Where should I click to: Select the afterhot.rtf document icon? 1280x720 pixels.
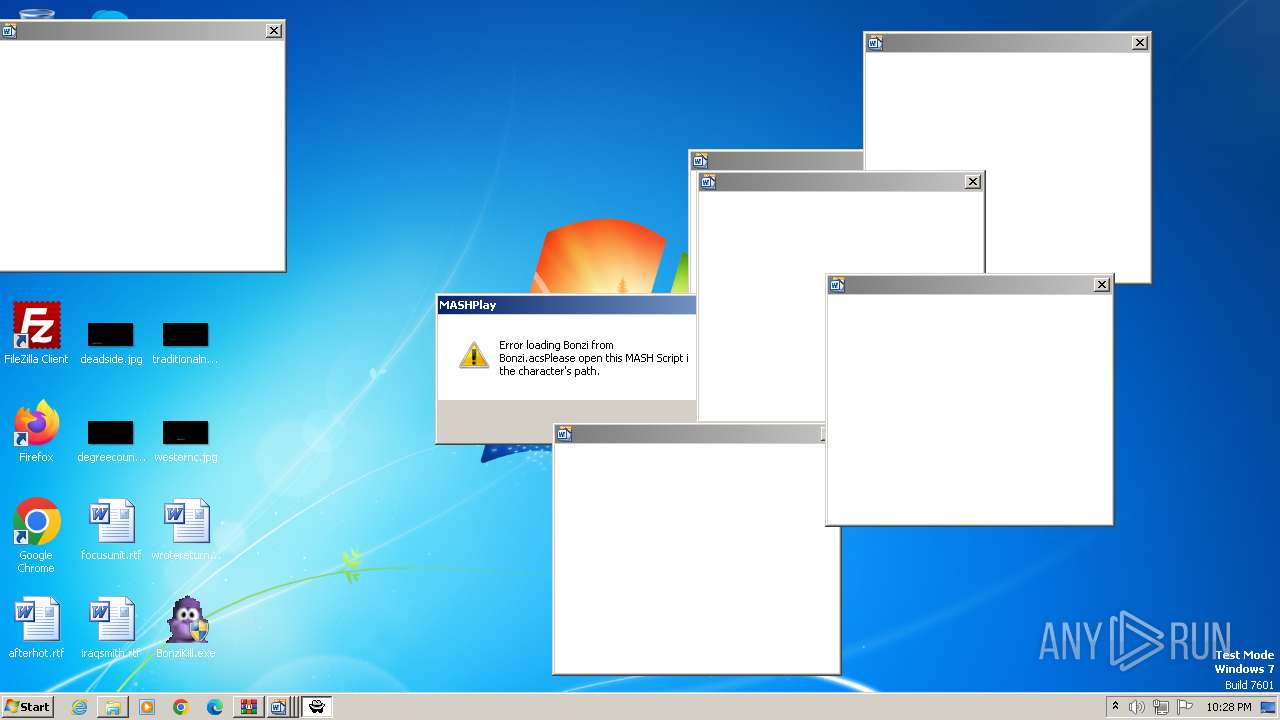[36, 627]
